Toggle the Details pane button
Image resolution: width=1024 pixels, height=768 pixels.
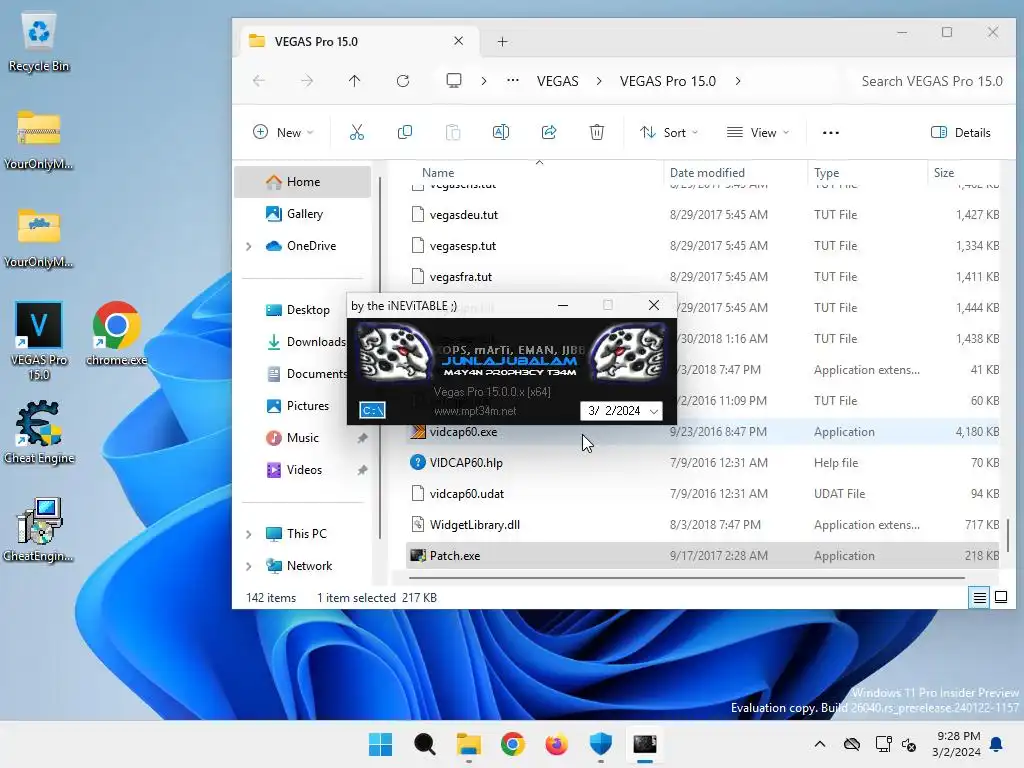point(960,133)
